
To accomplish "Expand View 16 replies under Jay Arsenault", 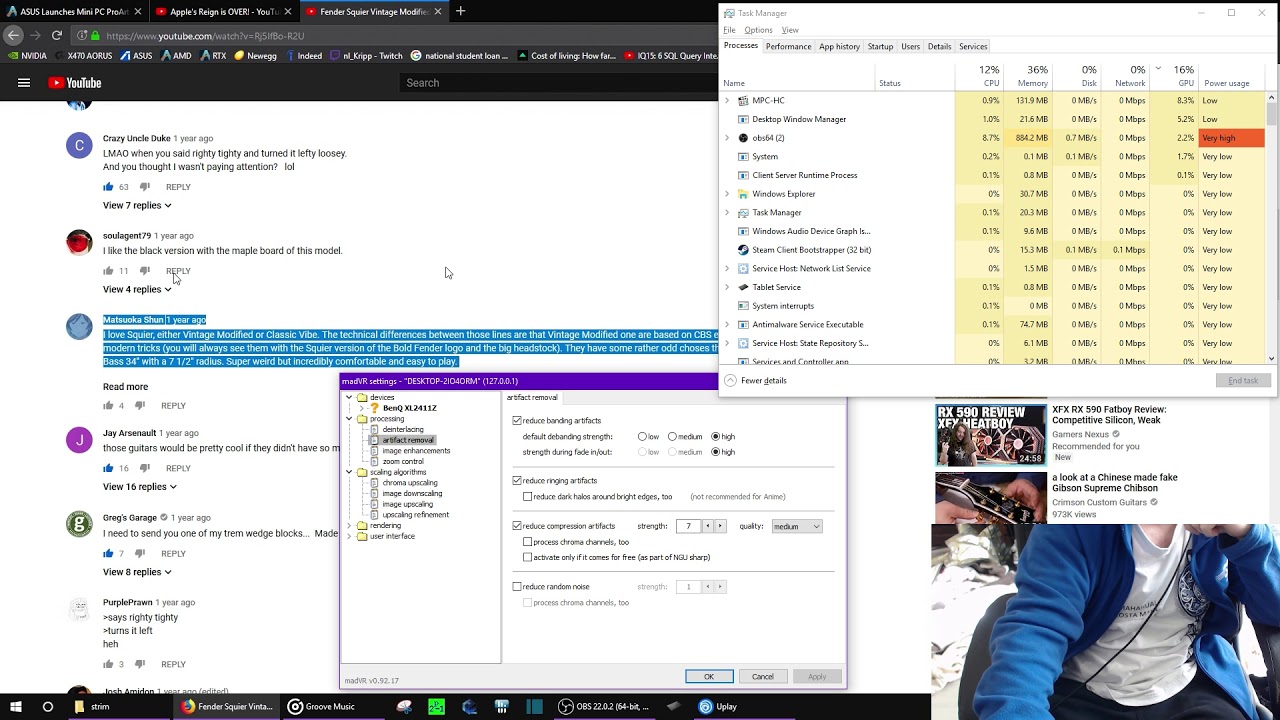I will [140, 487].
